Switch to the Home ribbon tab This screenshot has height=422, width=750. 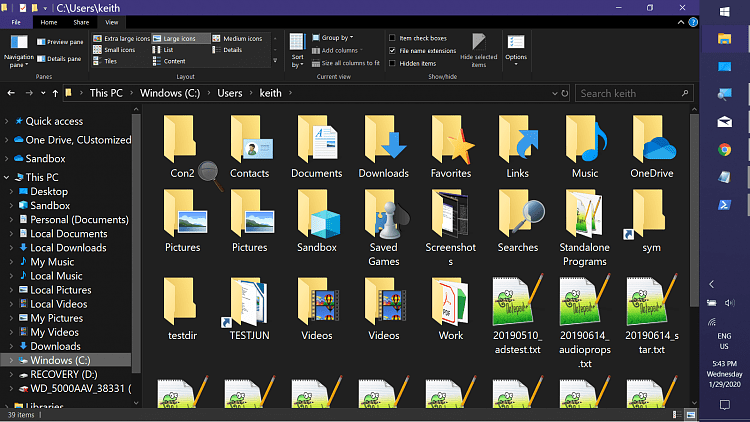pos(48,22)
